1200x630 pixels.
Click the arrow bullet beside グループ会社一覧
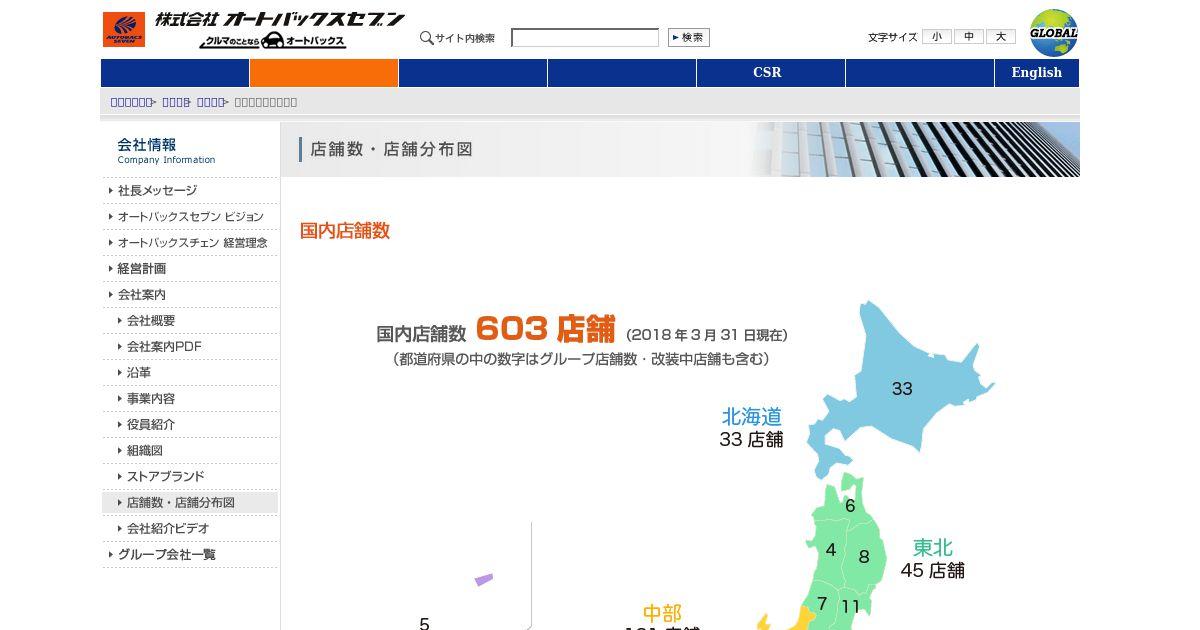[110, 555]
